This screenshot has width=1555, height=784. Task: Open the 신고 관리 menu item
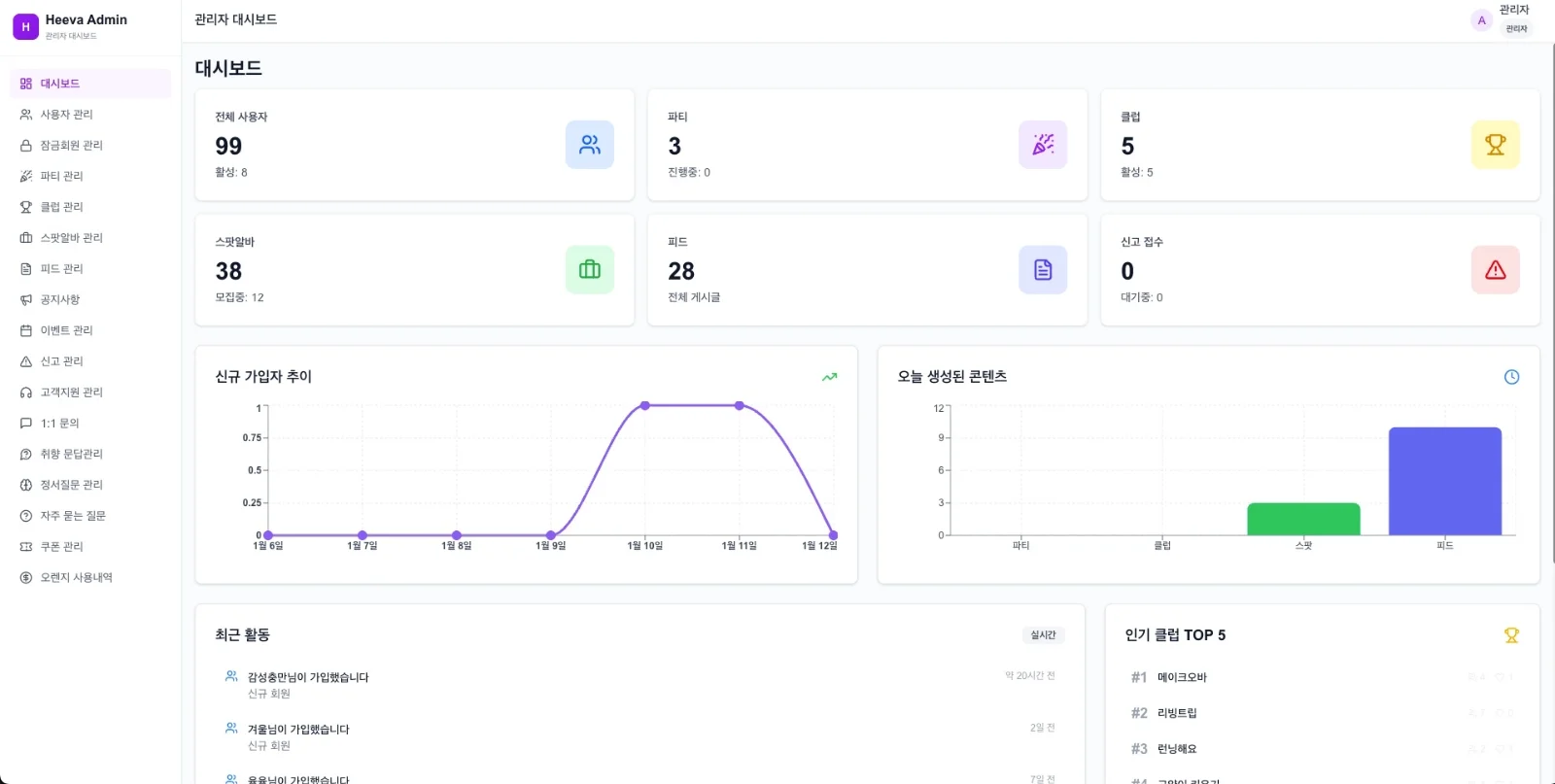tap(90, 361)
